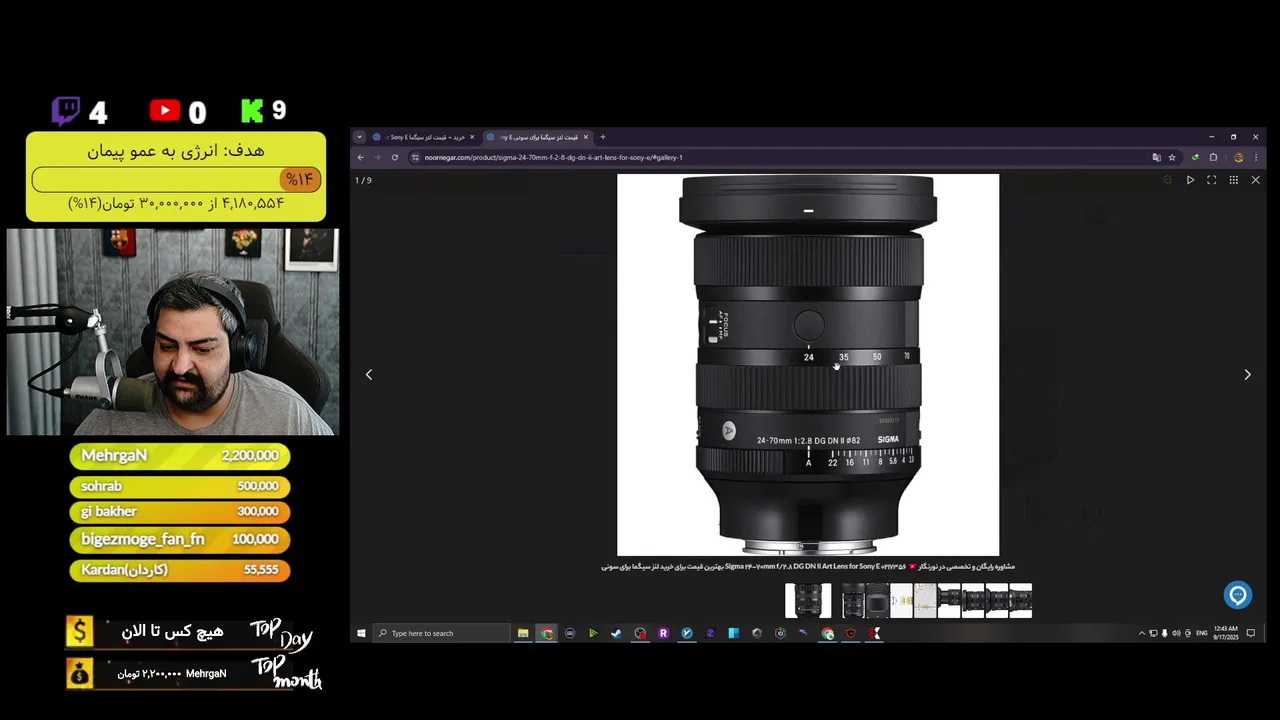Open the blue checkmark taskbar app

tap(687, 633)
